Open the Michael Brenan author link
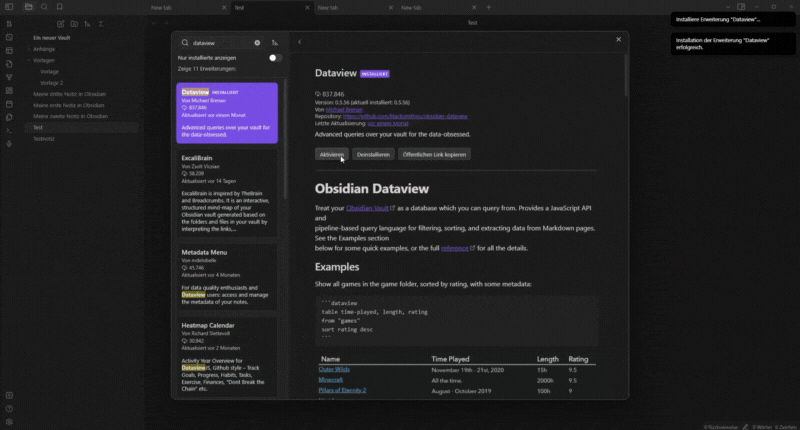This screenshot has height=430, width=800. [344, 110]
